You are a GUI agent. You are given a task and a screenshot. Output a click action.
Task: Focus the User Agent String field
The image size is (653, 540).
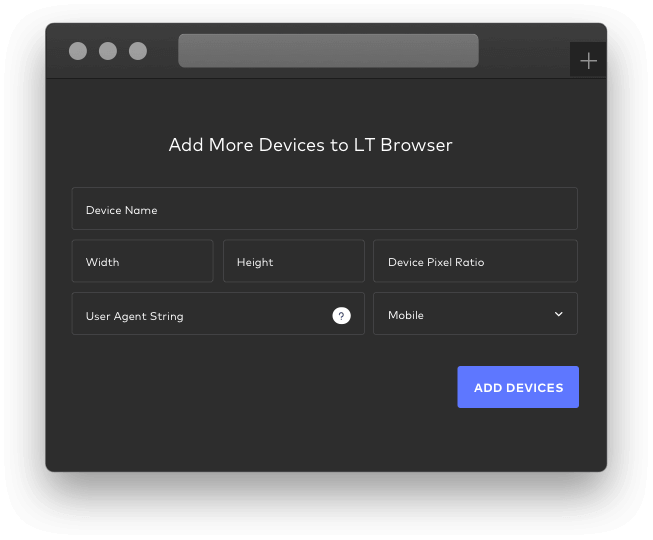point(218,314)
